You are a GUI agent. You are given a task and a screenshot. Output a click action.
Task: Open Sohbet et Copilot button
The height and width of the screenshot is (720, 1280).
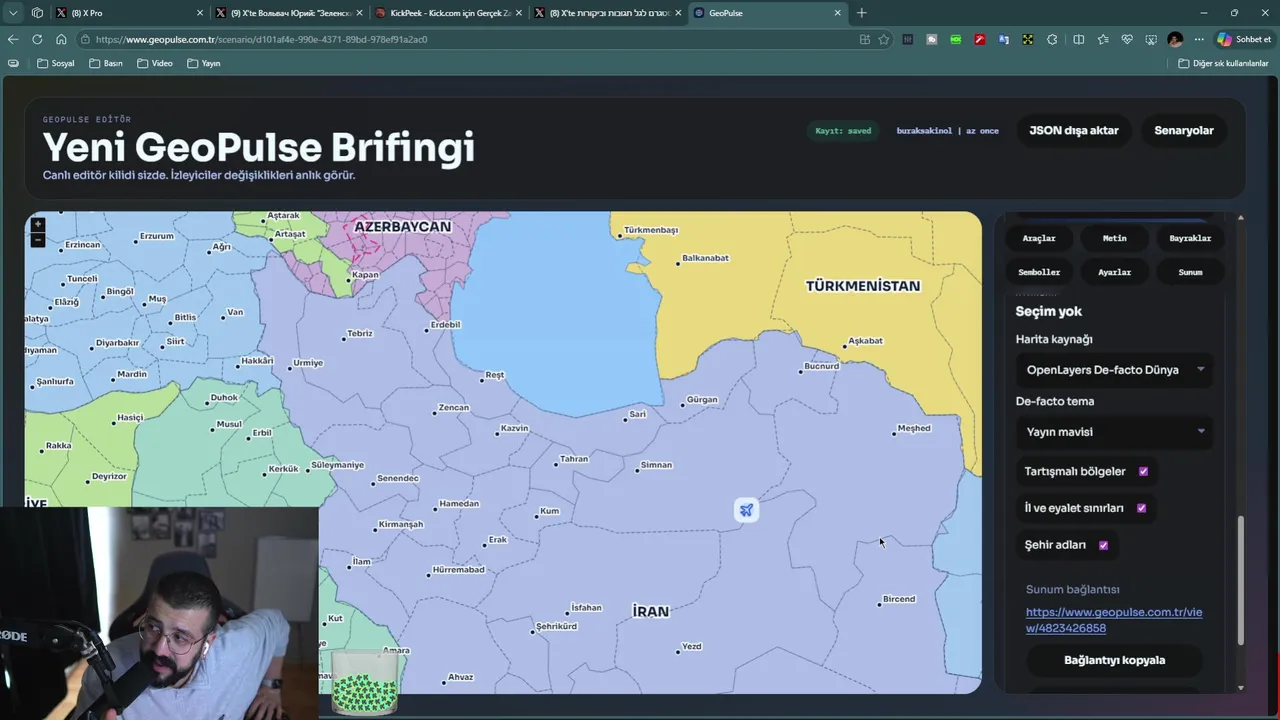tap(1244, 39)
